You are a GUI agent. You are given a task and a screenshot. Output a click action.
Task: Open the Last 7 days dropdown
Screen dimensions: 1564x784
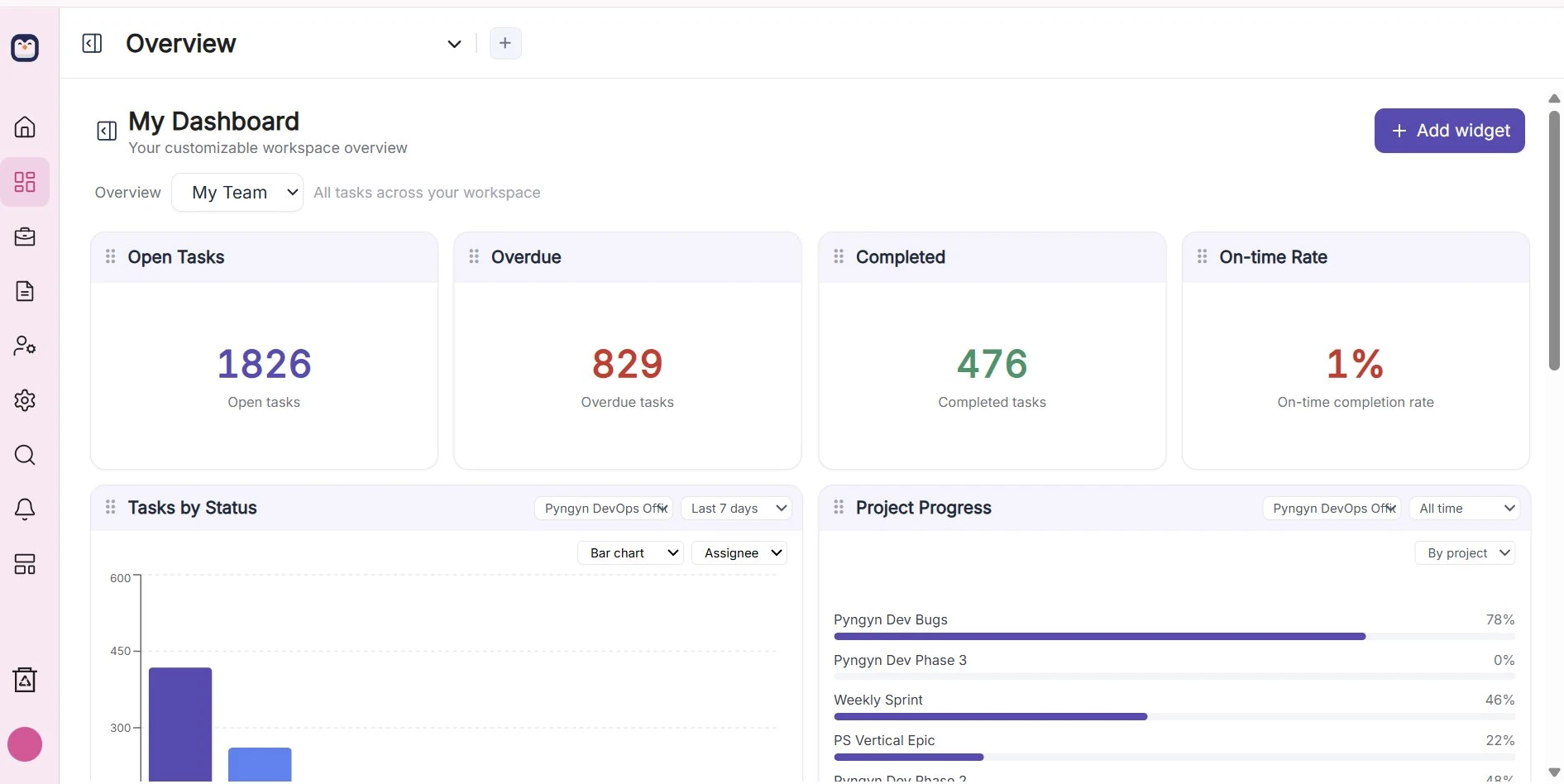coord(736,509)
